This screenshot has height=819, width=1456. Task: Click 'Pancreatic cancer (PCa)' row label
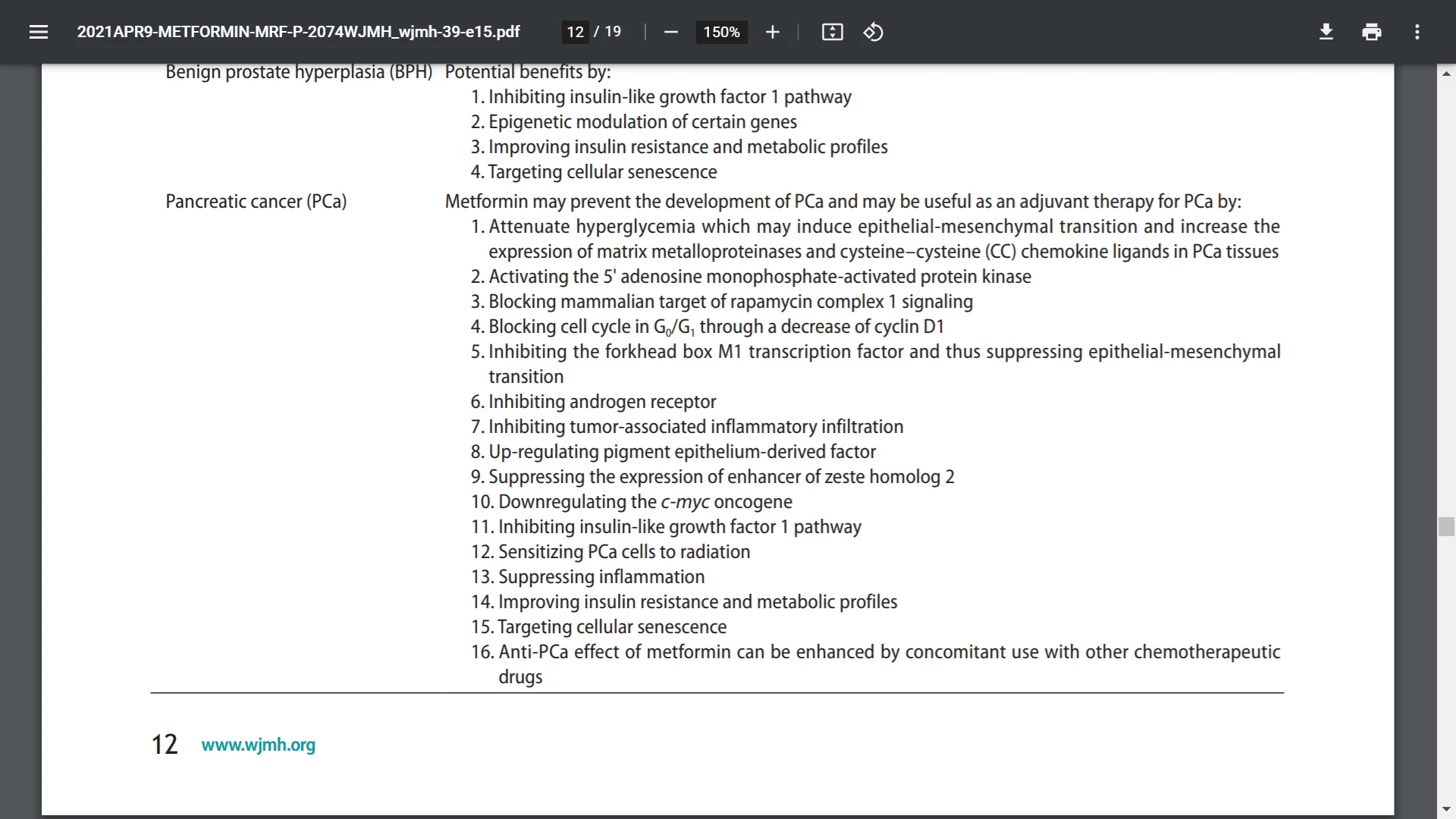[256, 202]
